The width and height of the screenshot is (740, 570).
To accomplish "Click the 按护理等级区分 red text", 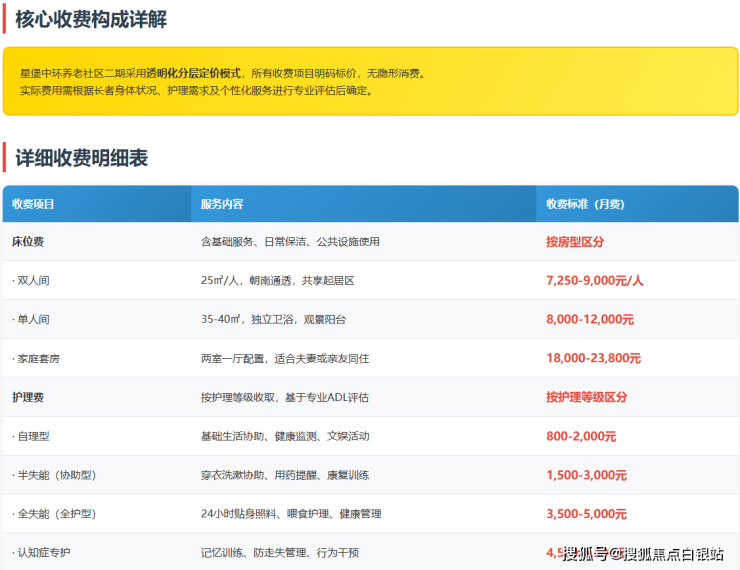I will pyautogui.click(x=586, y=397).
